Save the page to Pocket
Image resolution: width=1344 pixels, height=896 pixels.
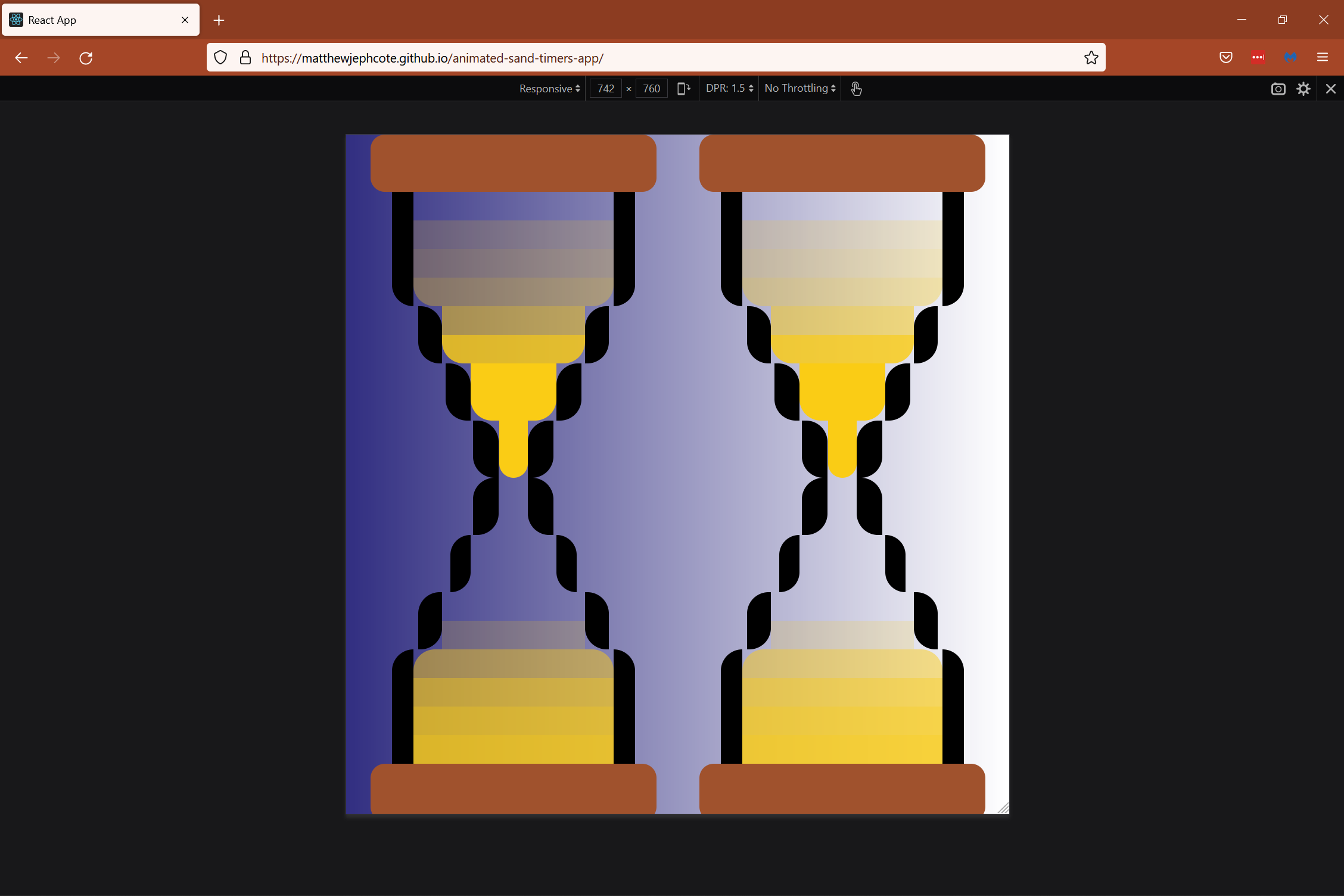(1225, 57)
